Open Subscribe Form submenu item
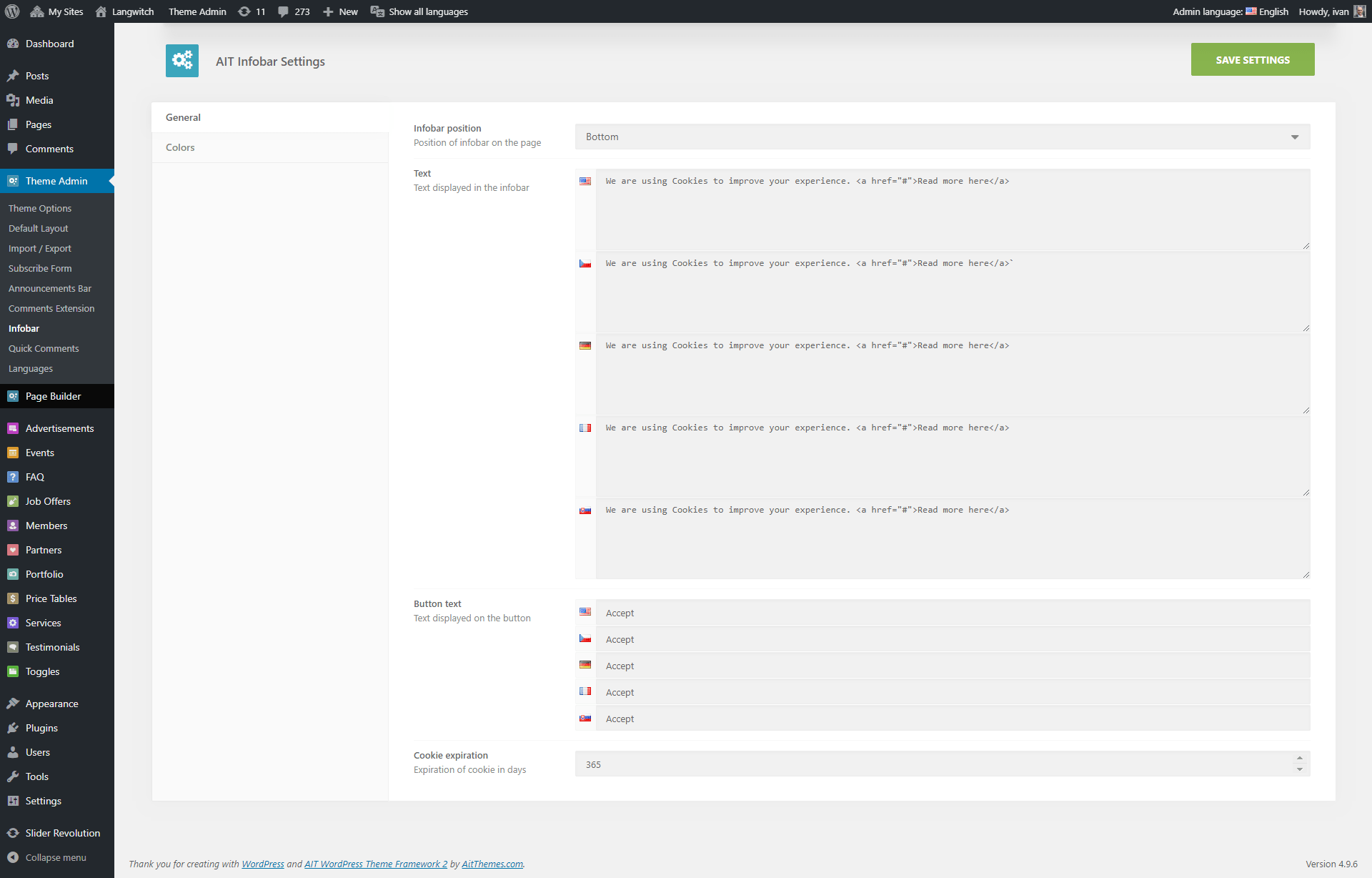Viewport: 1372px width, 878px height. (x=40, y=268)
